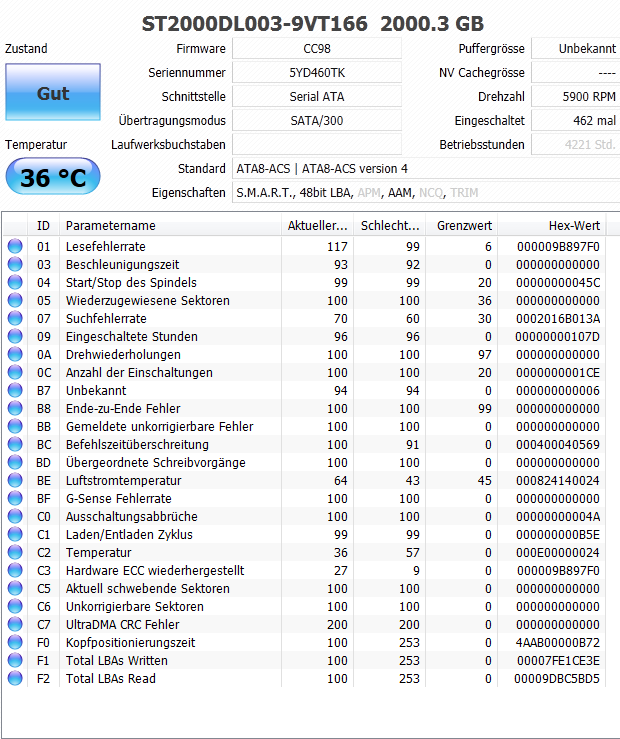Click status orb for Luftstromtemperatur row

[x=15, y=480]
